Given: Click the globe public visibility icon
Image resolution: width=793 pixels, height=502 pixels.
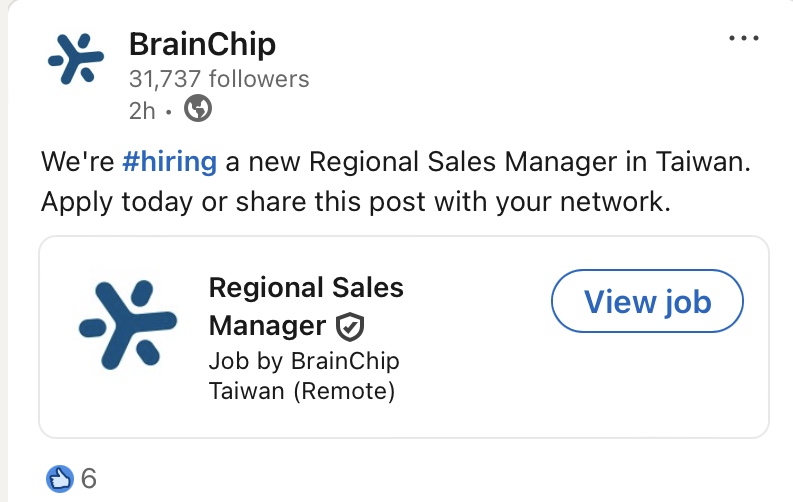Looking at the screenshot, I should [199, 110].
